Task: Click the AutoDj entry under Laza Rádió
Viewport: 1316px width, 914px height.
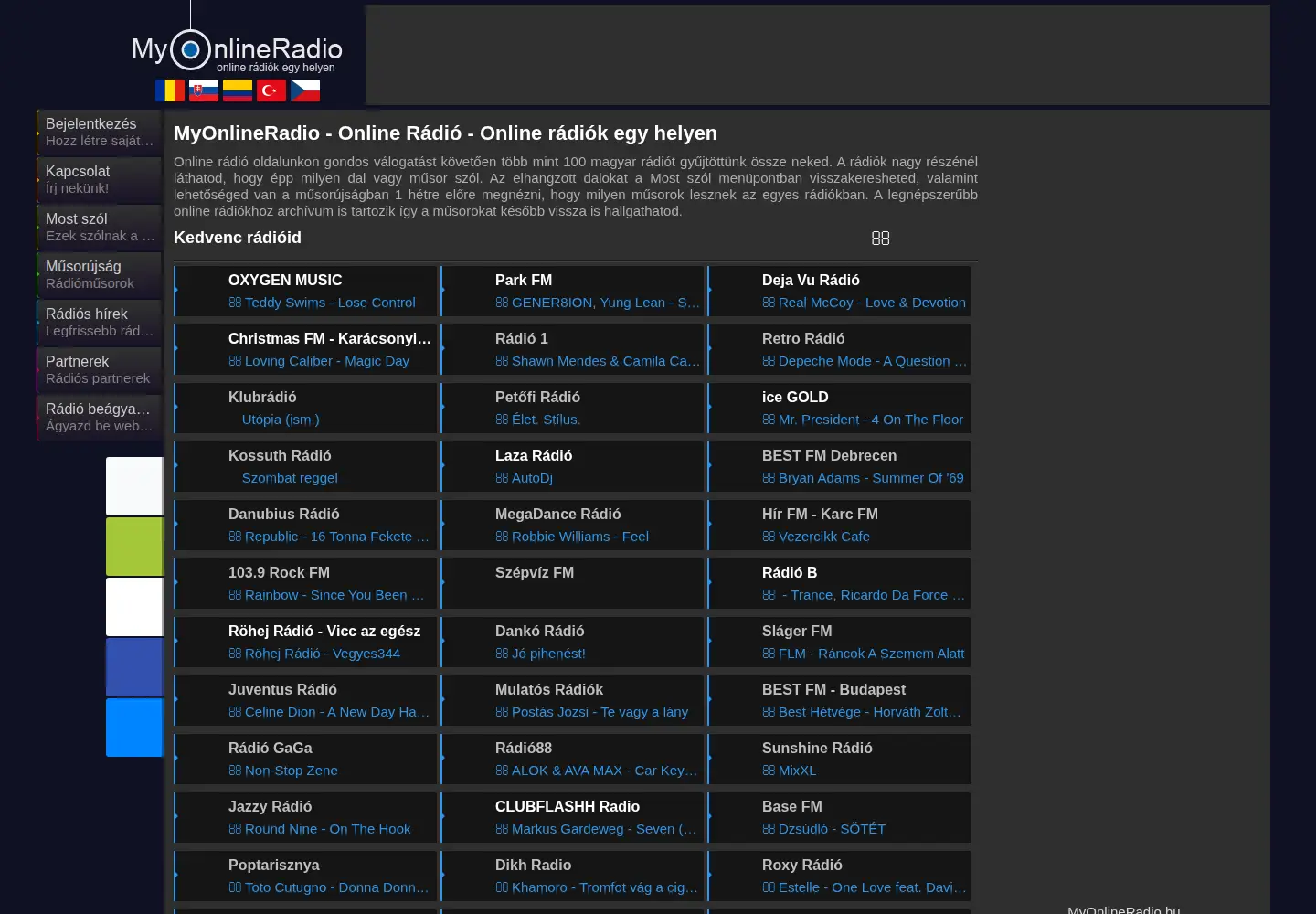Action: (x=532, y=478)
